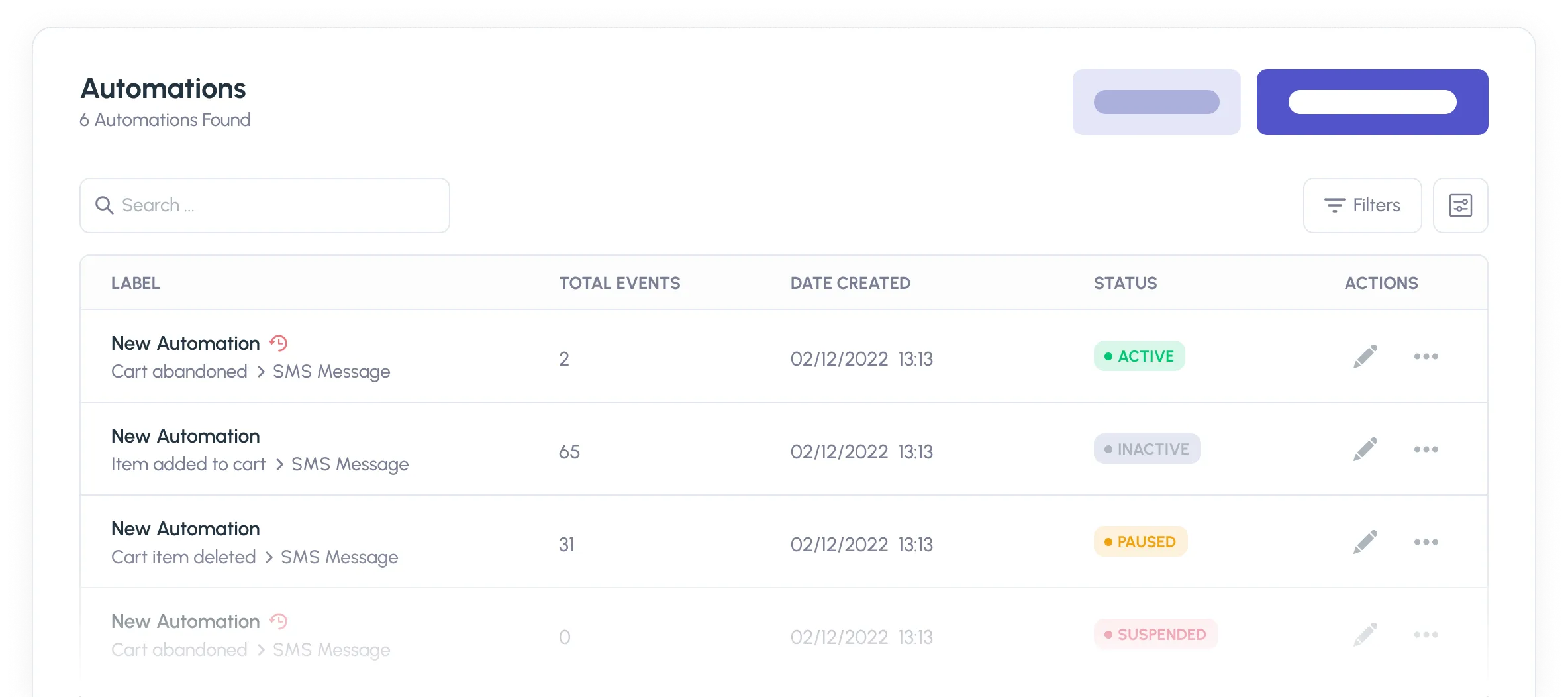Screen dimensions: 1568x697
Task: Toggle the green ACTIVE status badge
Action: (1139, 356)
